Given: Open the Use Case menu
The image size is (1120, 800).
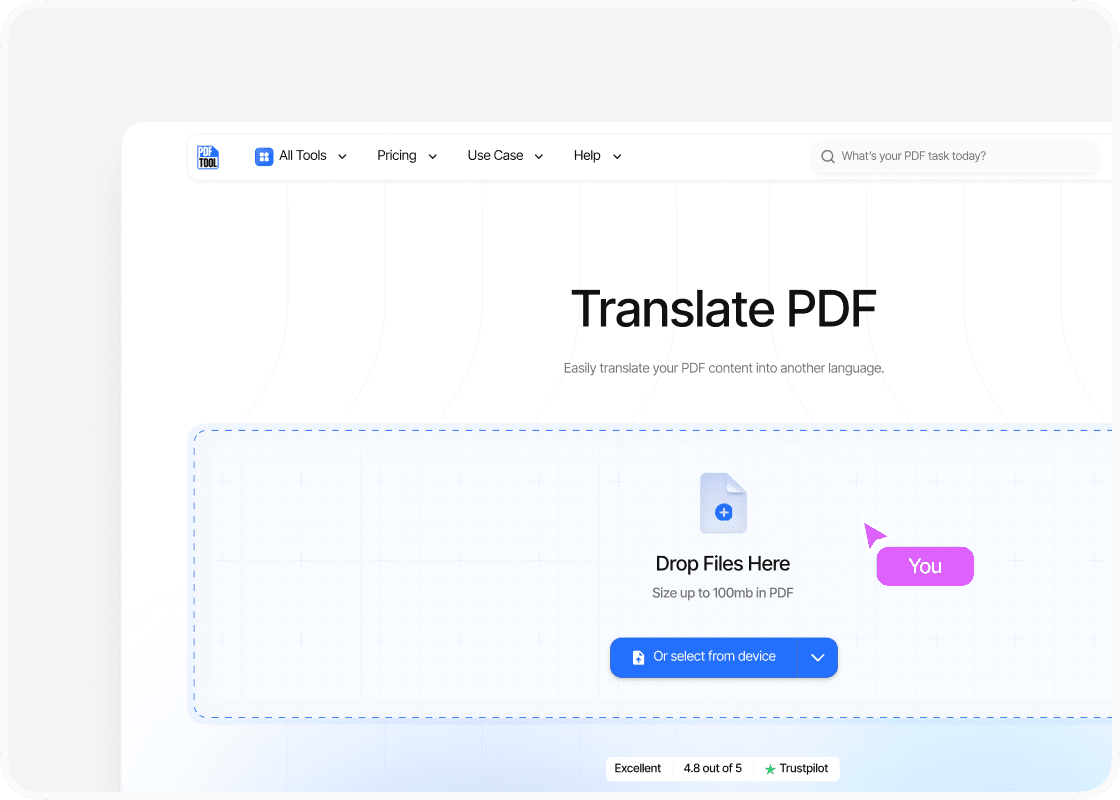Looking at the screenshot, I should pos(495,156).
